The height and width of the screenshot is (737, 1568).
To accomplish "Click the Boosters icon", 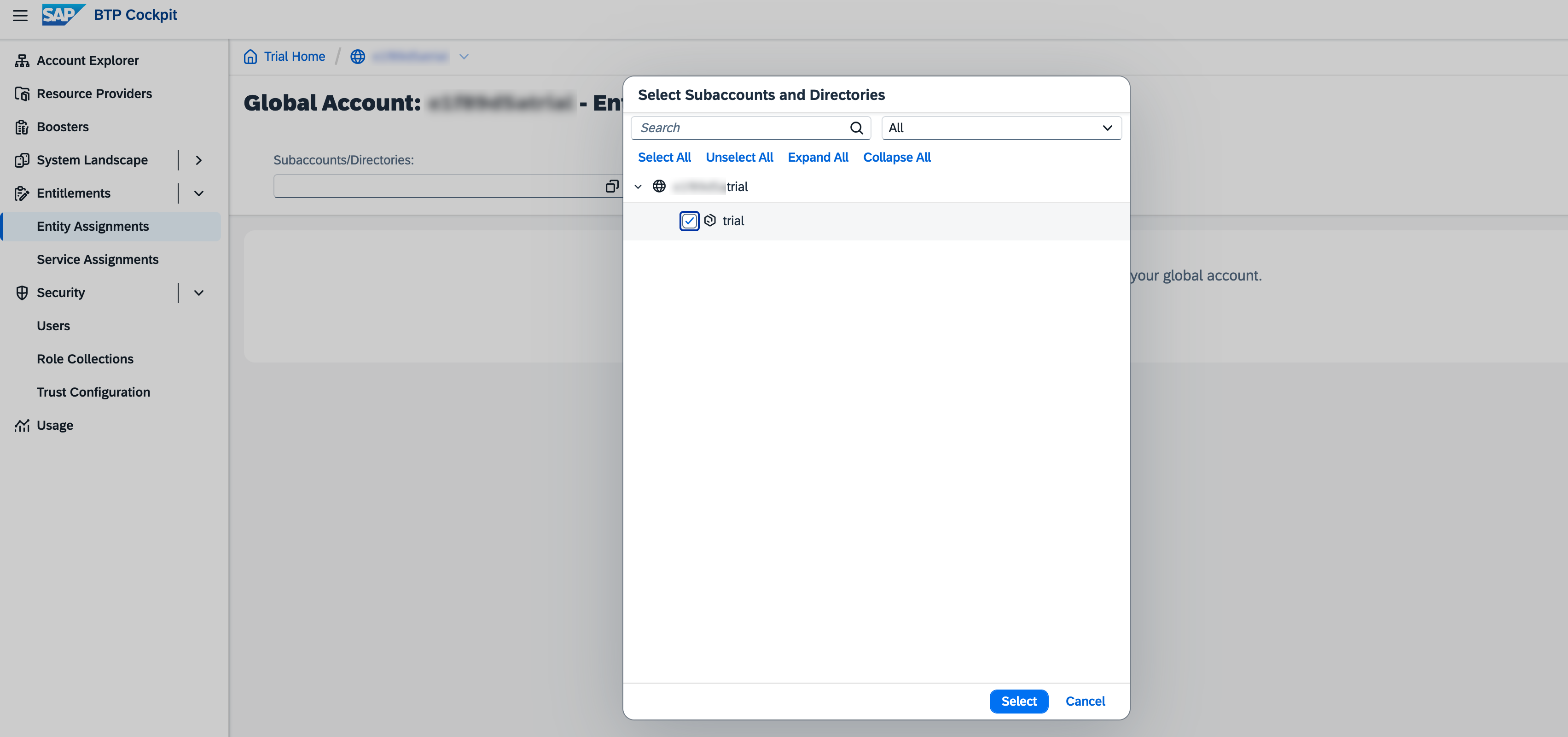I will click(22, 127).
